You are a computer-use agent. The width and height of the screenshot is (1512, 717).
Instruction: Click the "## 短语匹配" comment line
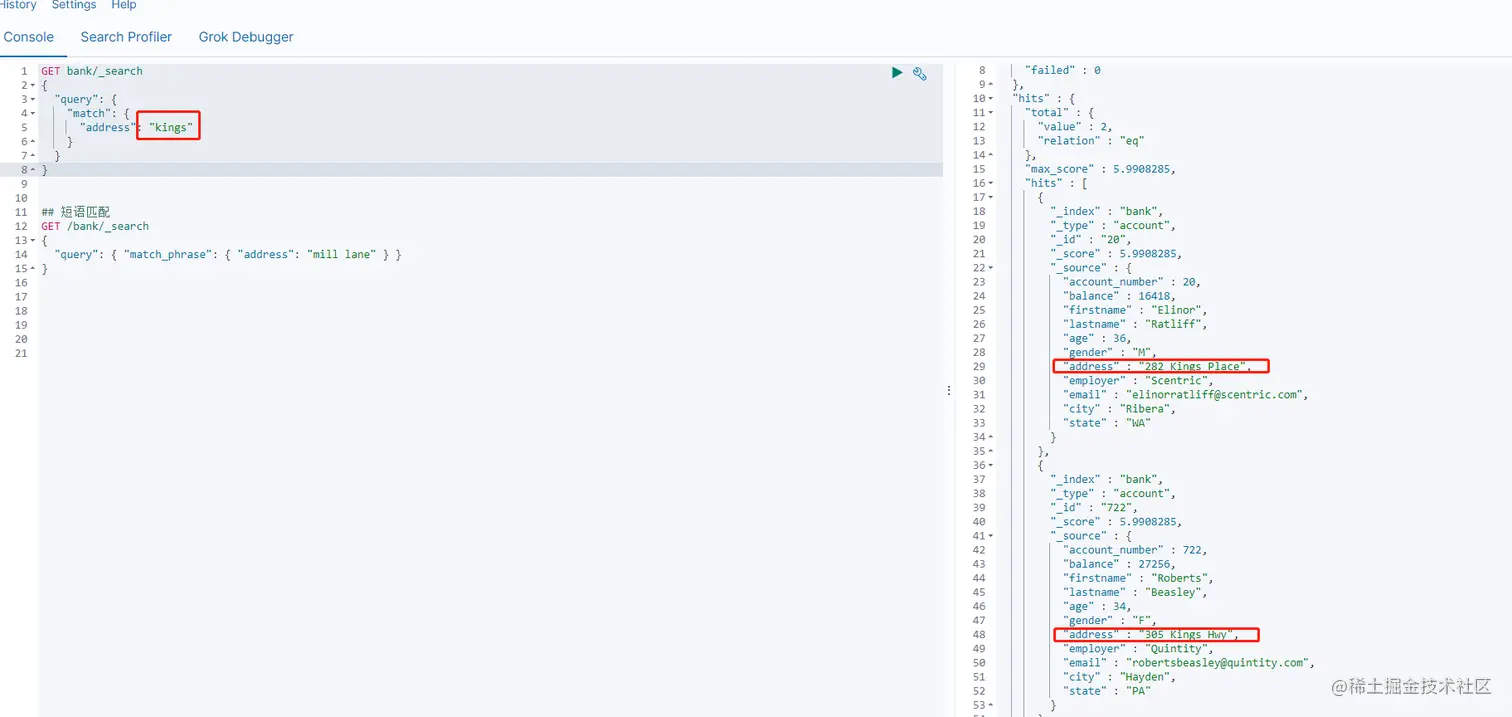coord(75,212)
